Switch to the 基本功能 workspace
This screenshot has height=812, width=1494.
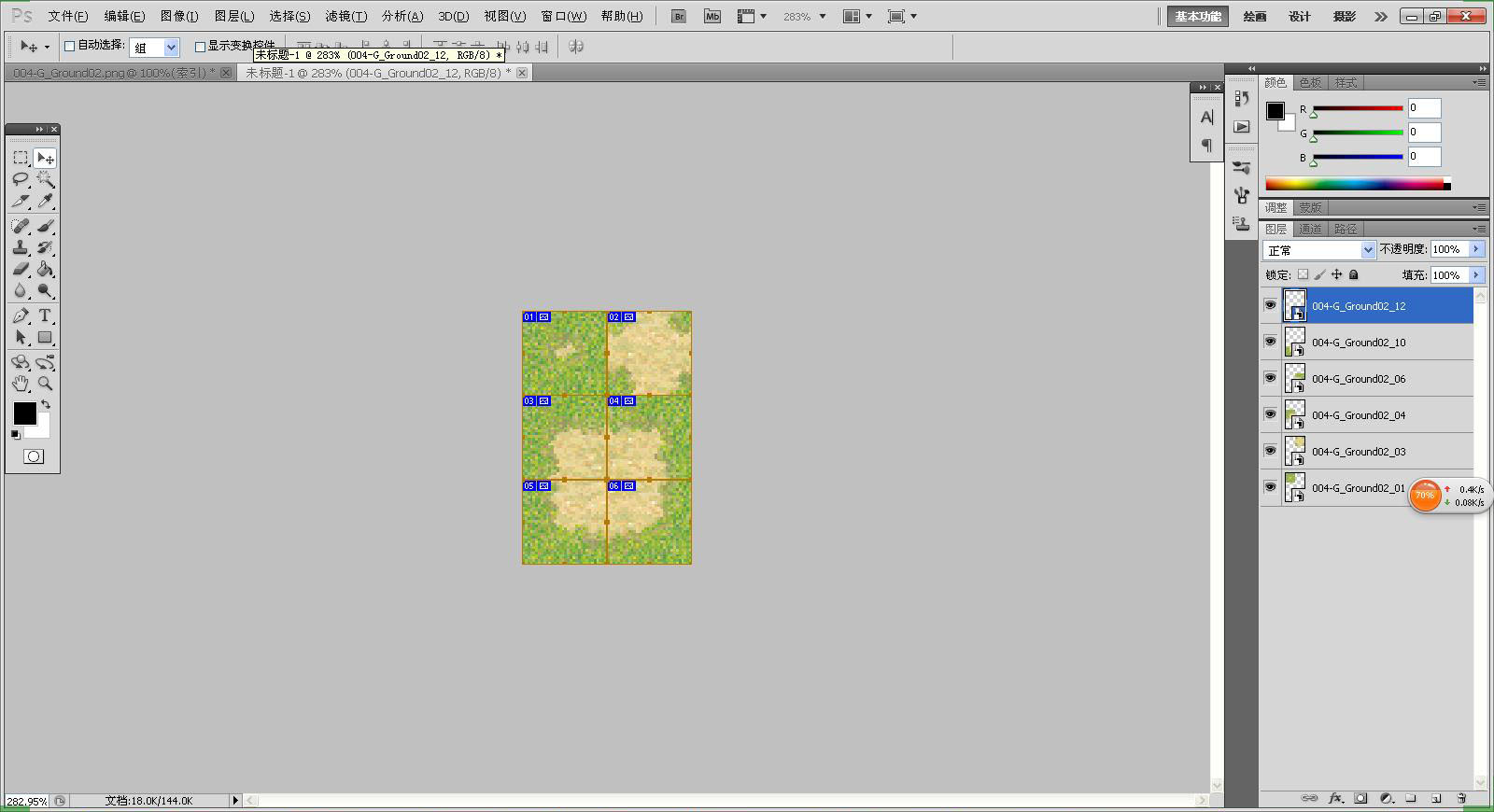[x=1198, y=16]
